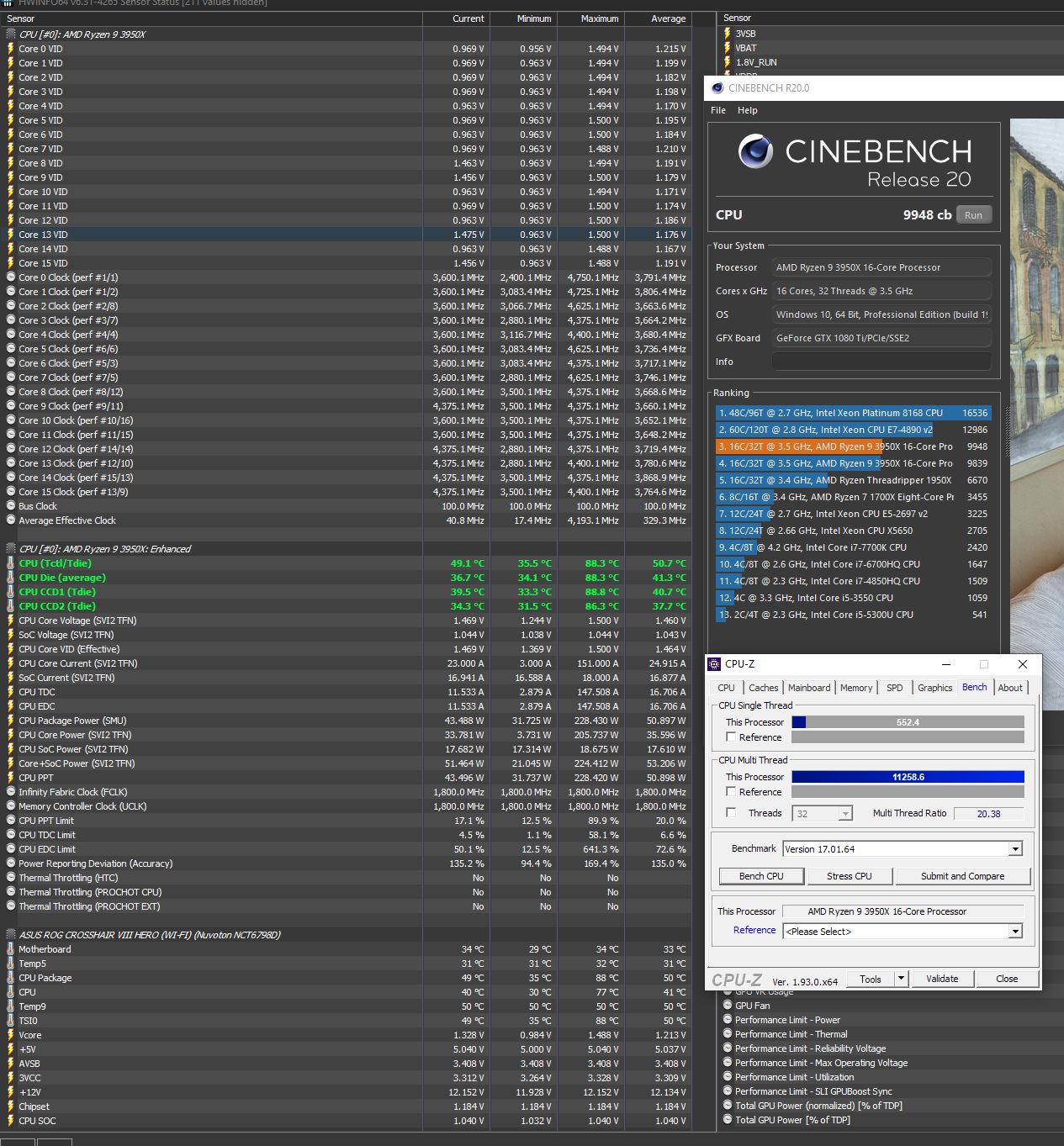Click the thermometer icon beside CPU (Tctl/Tdie)
The image size is (1064, 1146).
pyautogui.click(x=11, y=563)
